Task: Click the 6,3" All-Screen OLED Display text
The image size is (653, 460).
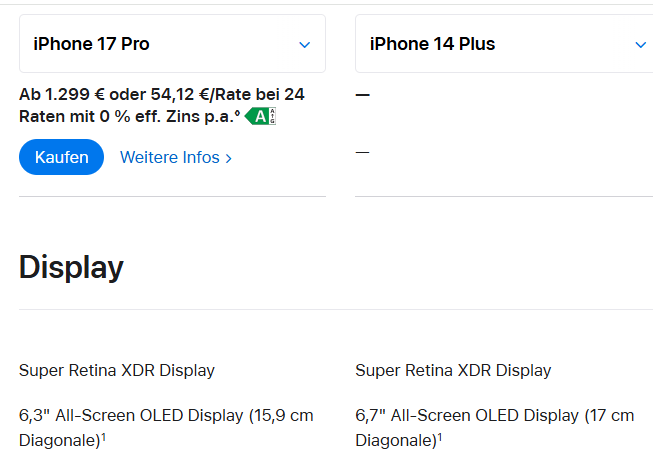Action: pos(132,415)
